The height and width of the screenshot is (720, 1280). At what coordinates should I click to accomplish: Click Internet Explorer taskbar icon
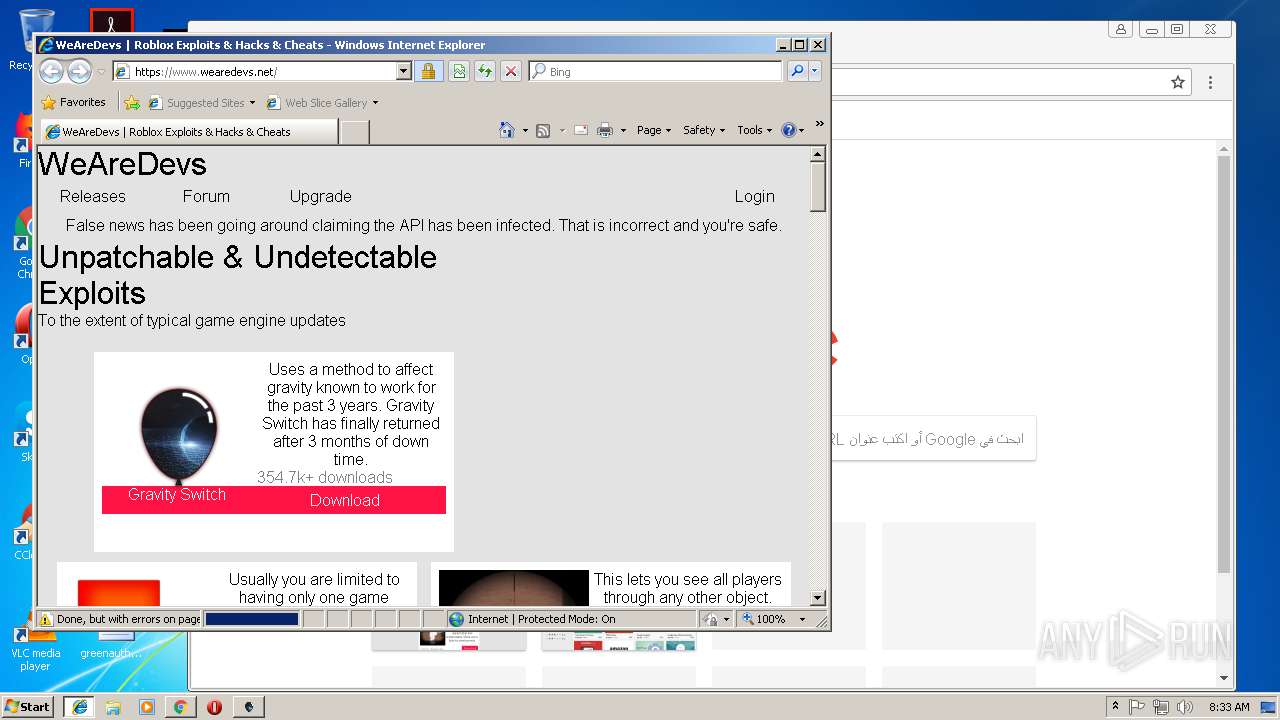coord(80,706)
